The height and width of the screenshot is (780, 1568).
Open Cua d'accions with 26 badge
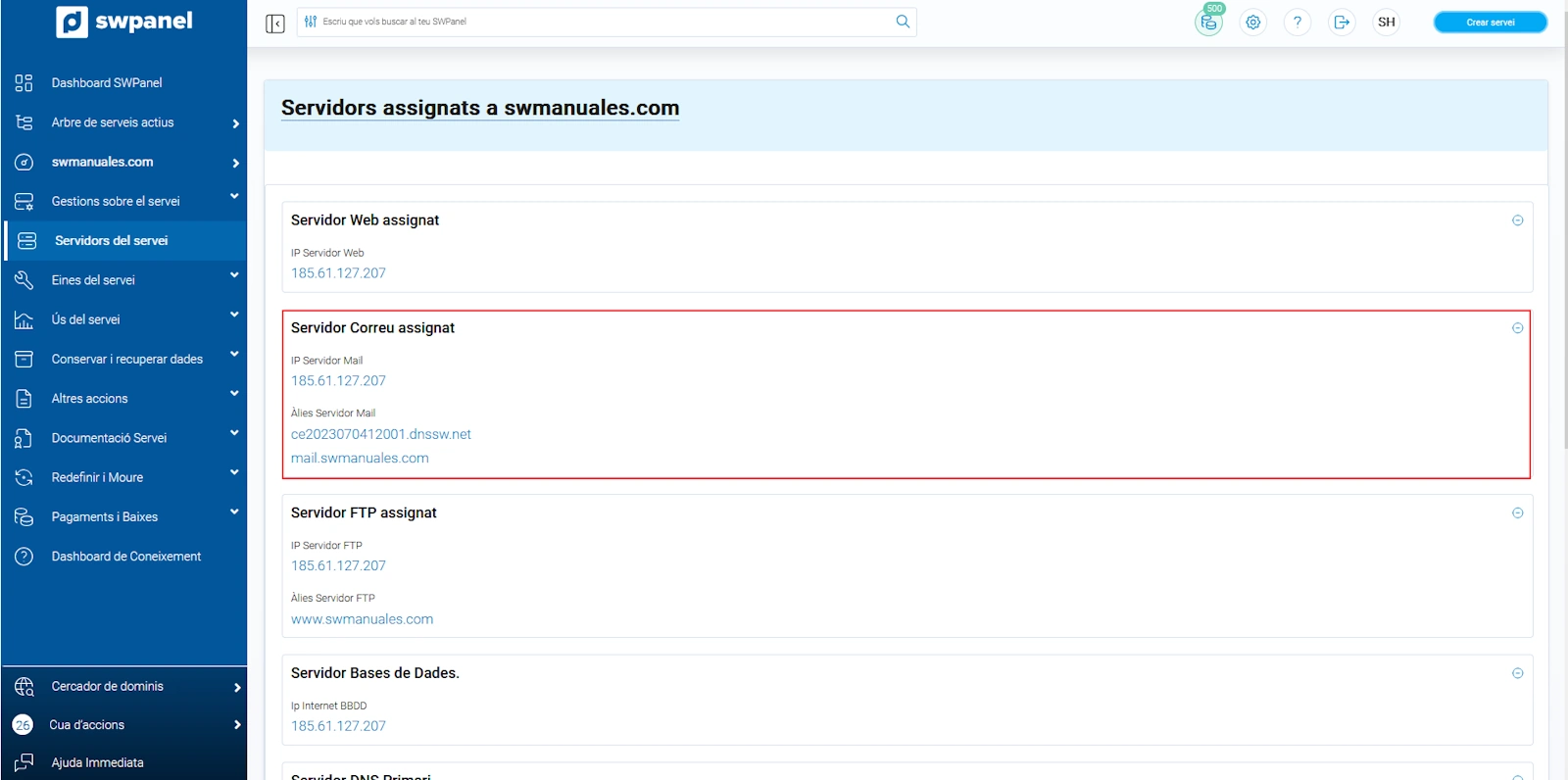click(87, 725)
